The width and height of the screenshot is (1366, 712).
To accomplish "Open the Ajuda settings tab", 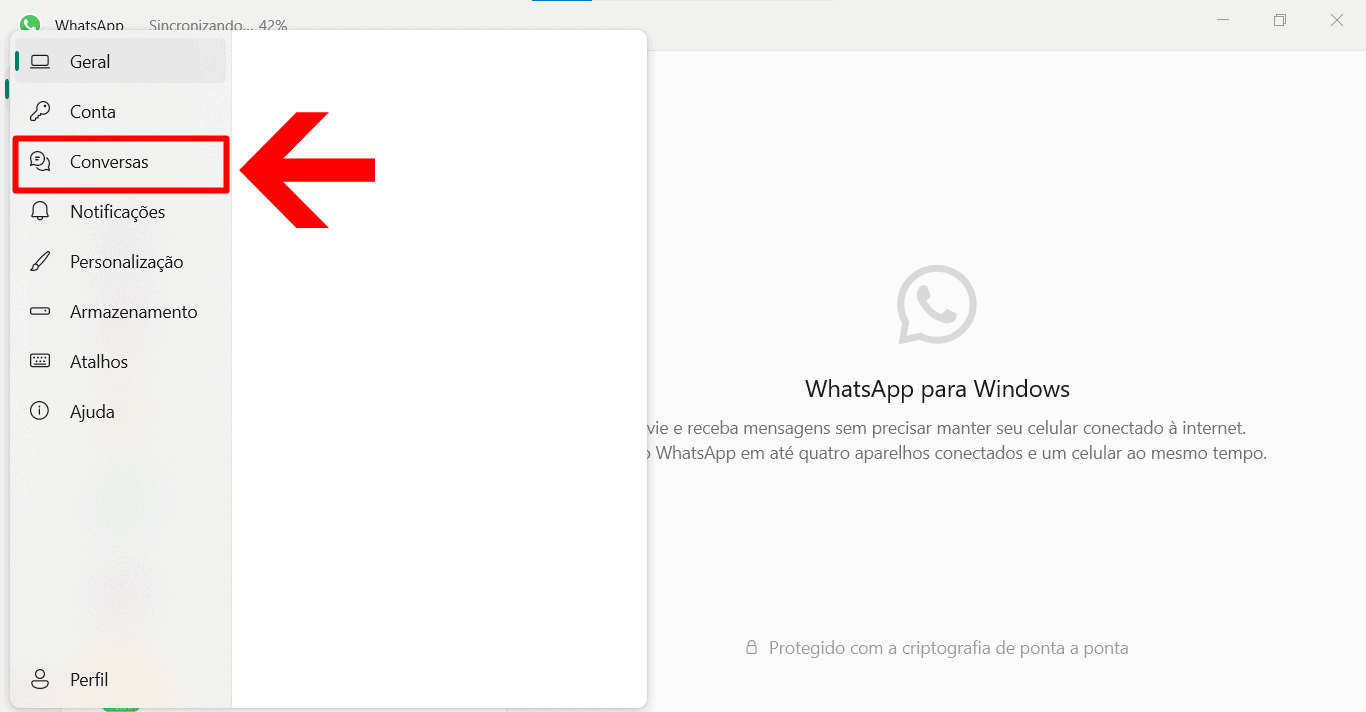I will (120, 412).
